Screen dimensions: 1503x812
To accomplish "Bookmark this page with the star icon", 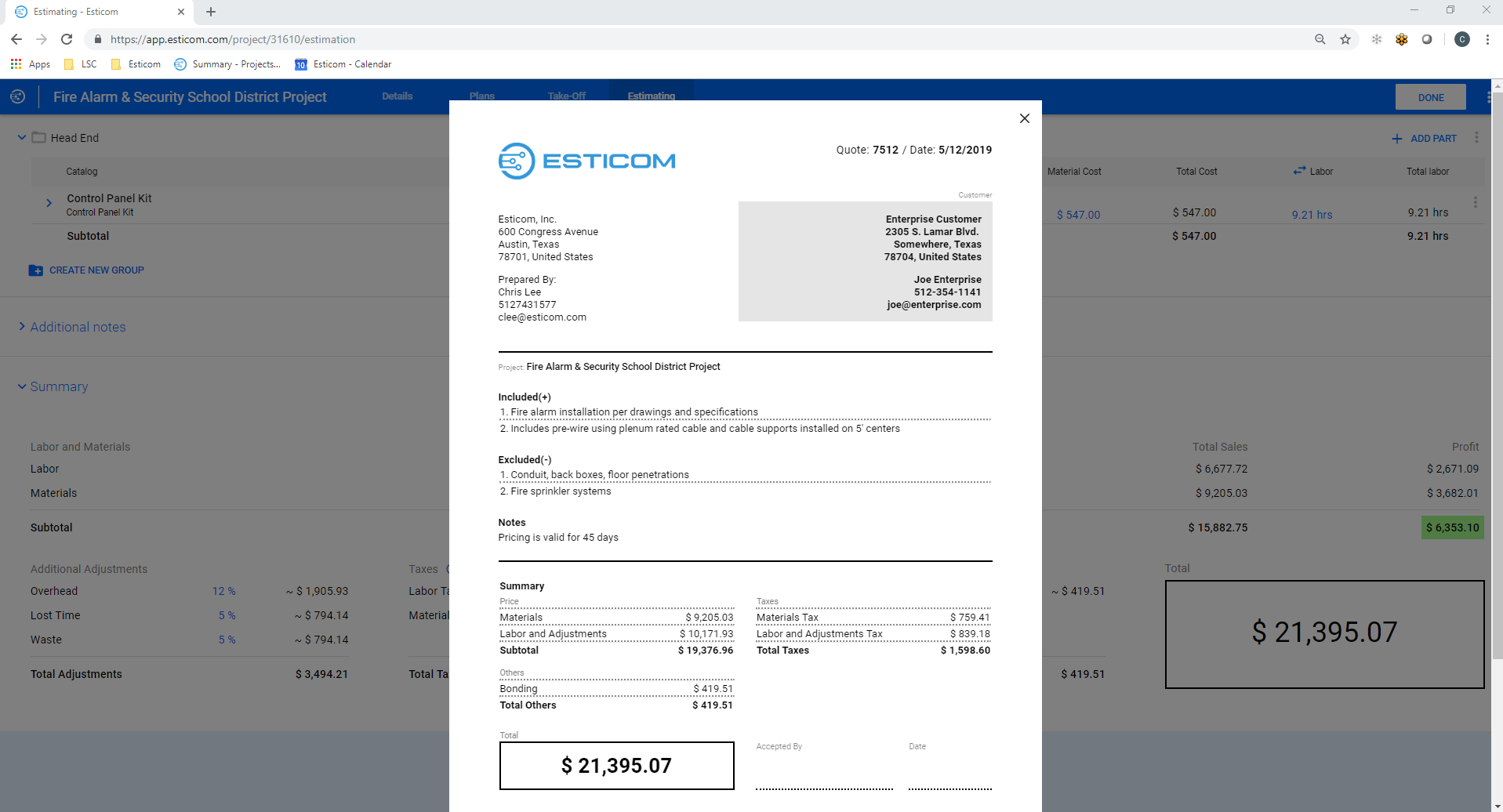I will pyautogui.click(x=1345, y=39).
